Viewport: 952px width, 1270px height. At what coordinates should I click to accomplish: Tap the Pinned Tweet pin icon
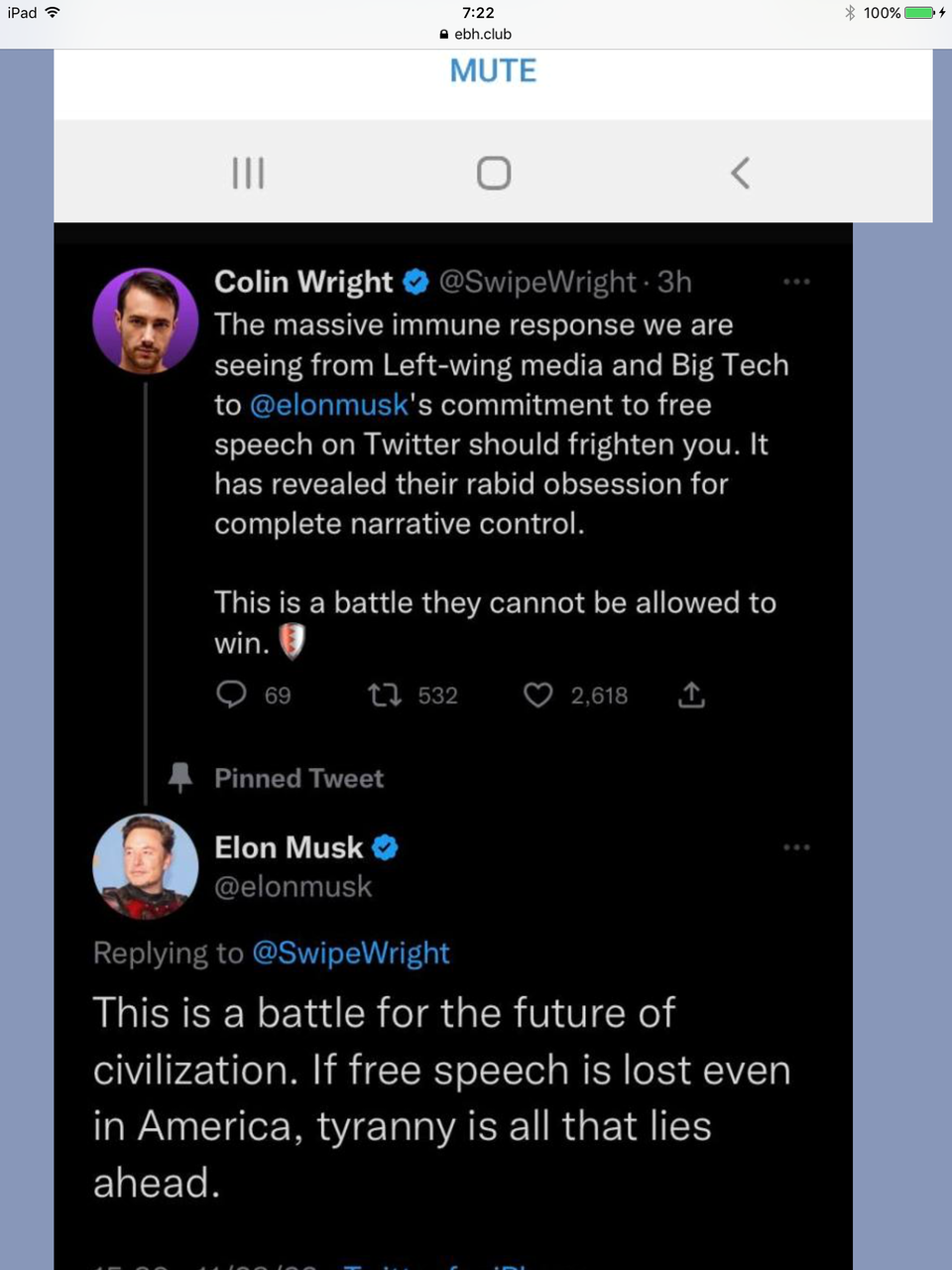[179, 778]
